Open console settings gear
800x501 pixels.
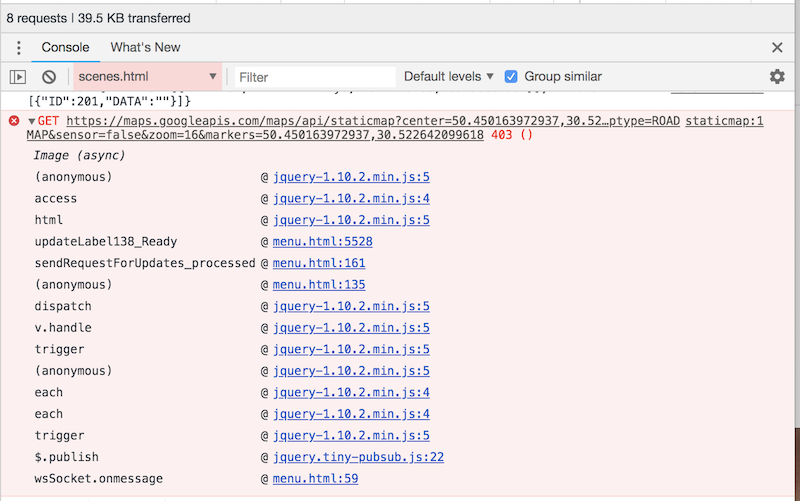coord(777,77)
